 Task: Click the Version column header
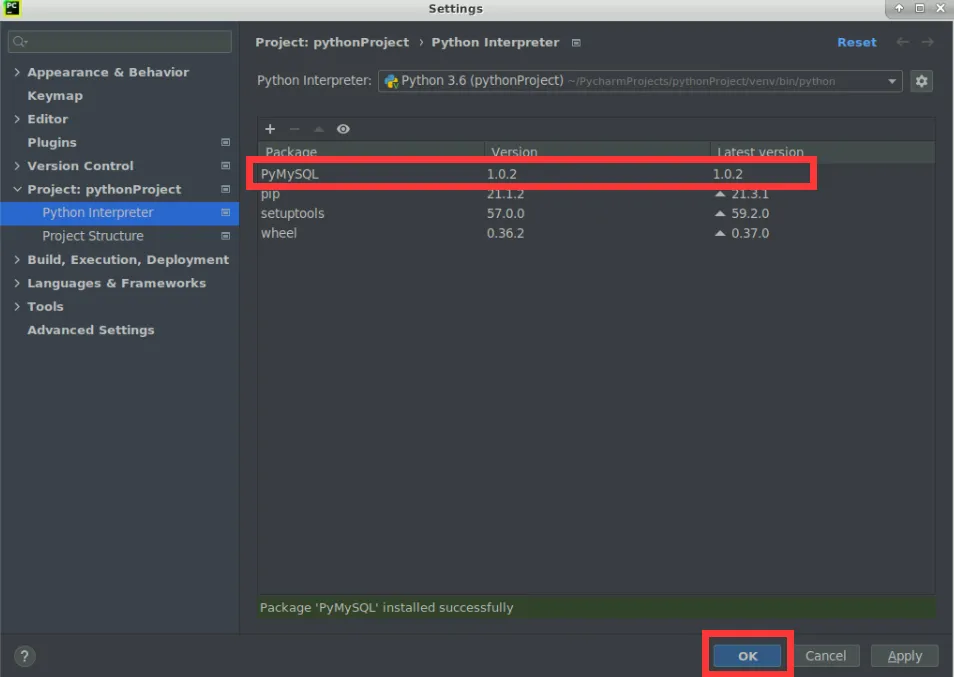tap(597, 151)
